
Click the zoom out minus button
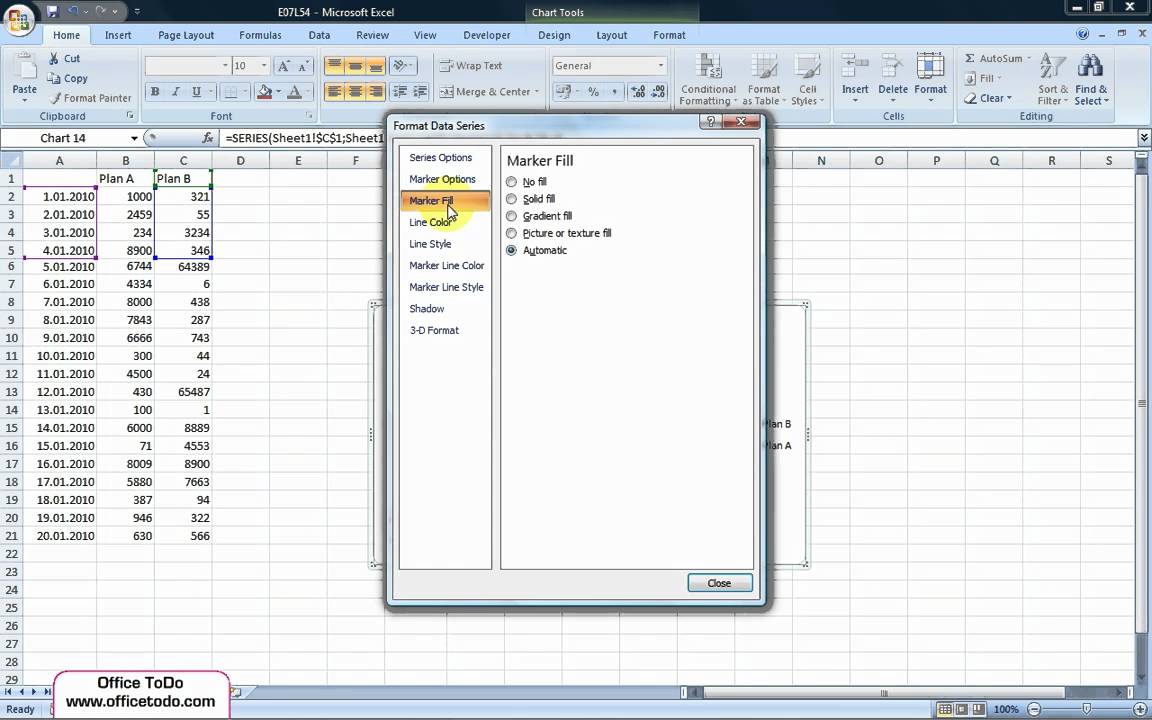click(1034, 709)
